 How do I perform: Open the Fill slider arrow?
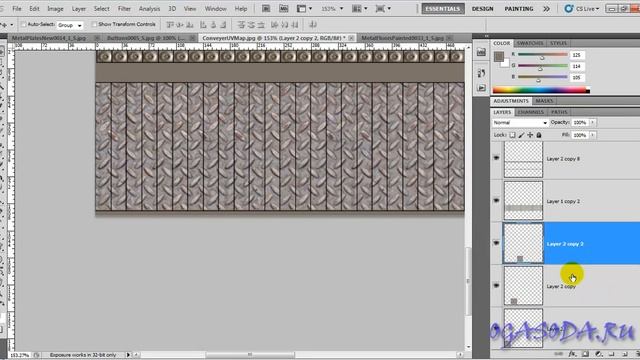[593, 135]
